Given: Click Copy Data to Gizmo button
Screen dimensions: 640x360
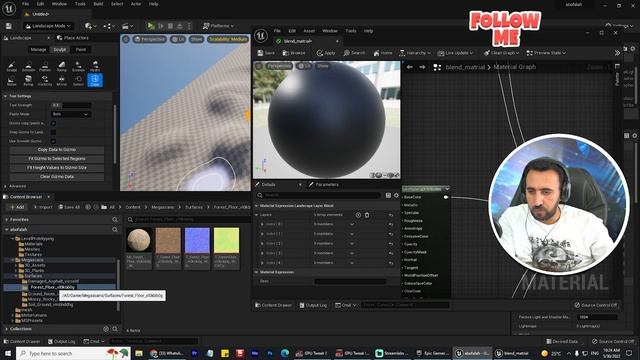Looking at the screenshot, I should 57,150.
